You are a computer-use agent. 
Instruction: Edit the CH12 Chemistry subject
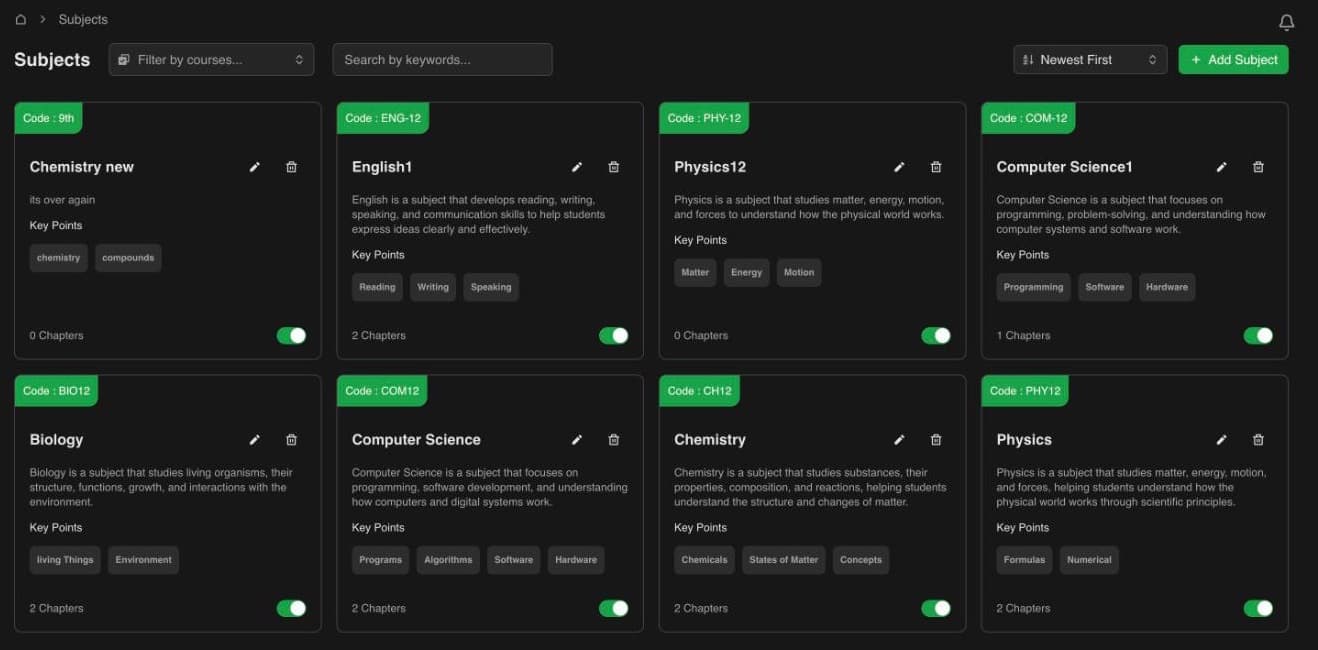(899, 439)
